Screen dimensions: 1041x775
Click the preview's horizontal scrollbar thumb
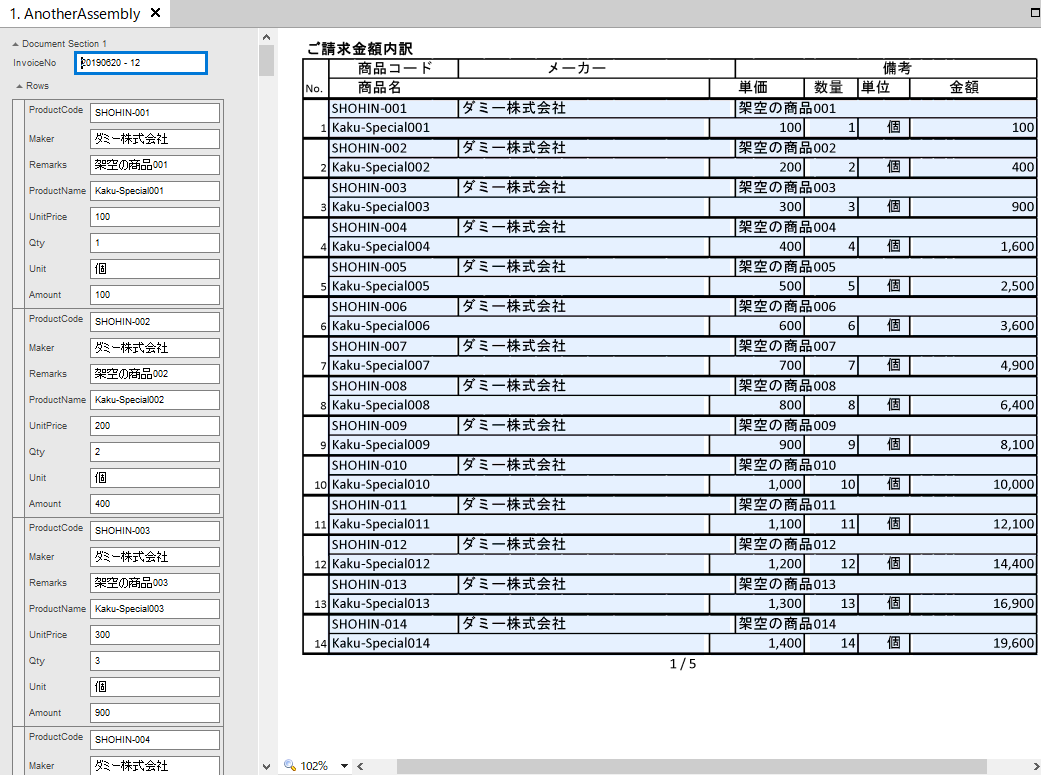pyautogui.click(x=692, y=766)
